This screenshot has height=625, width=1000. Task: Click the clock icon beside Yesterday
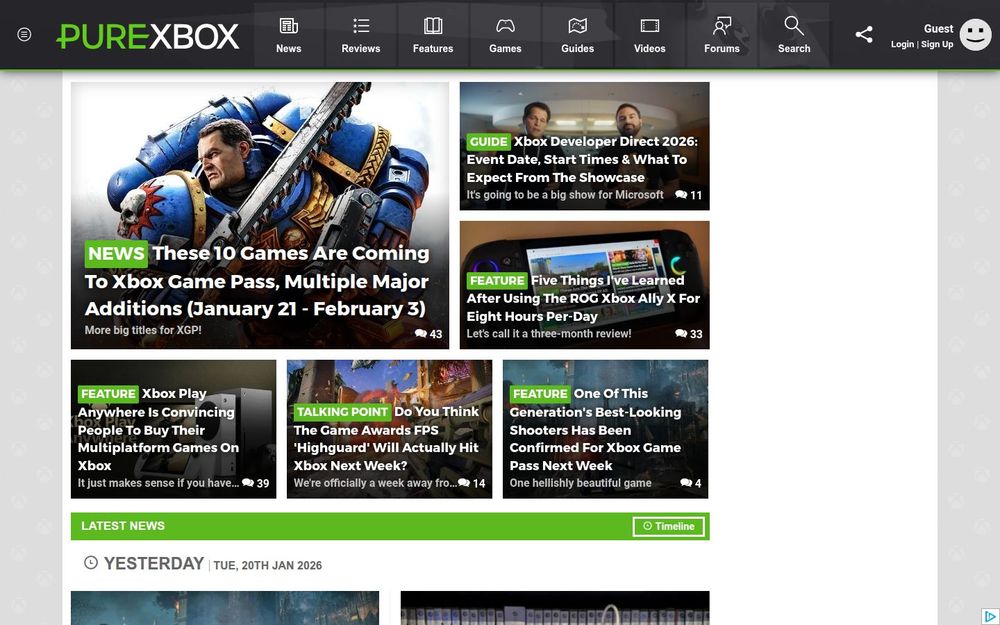[91, 562]
